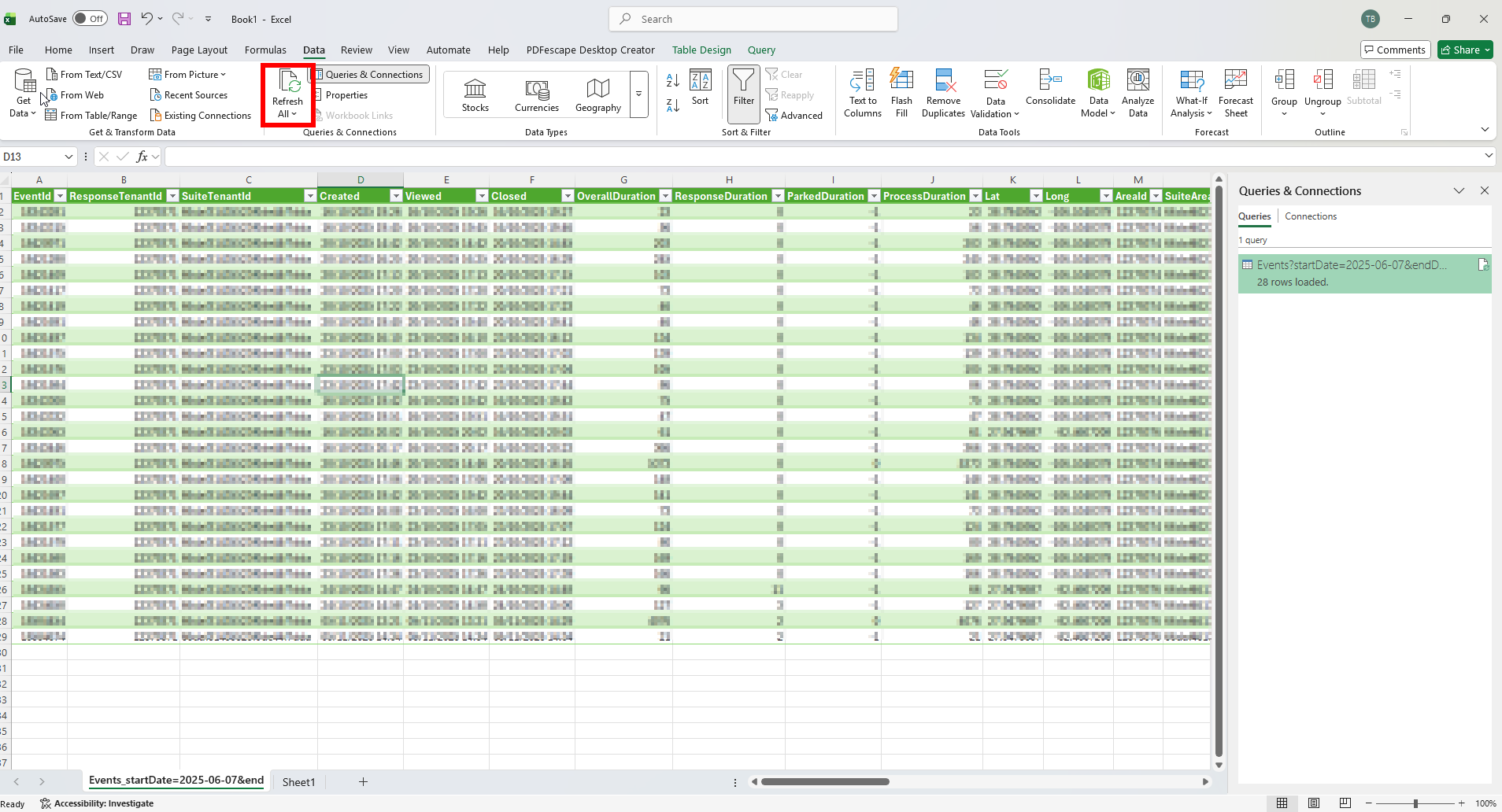Expand the Data Types gallery
Image resolution: width=1502 pixels, height=812 pixels.
(x=638, y=94)
